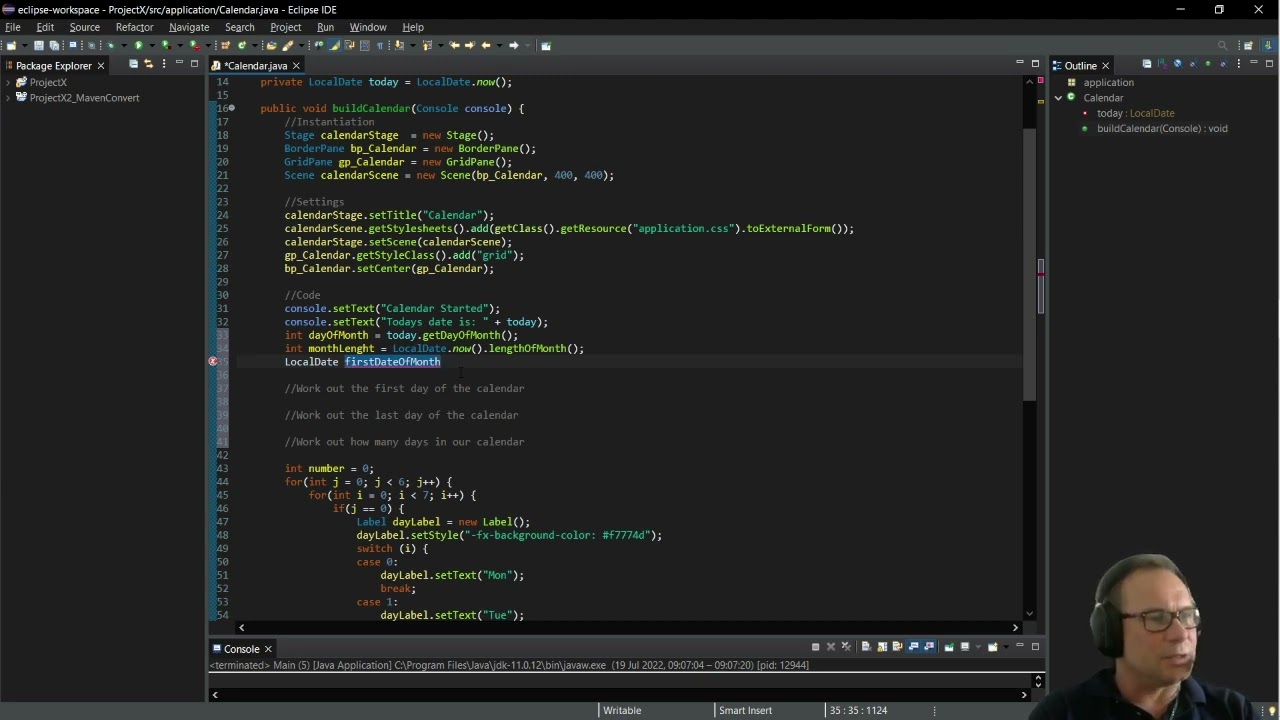Toggle Link with Editor in Package Explorer

click(148, 64)
